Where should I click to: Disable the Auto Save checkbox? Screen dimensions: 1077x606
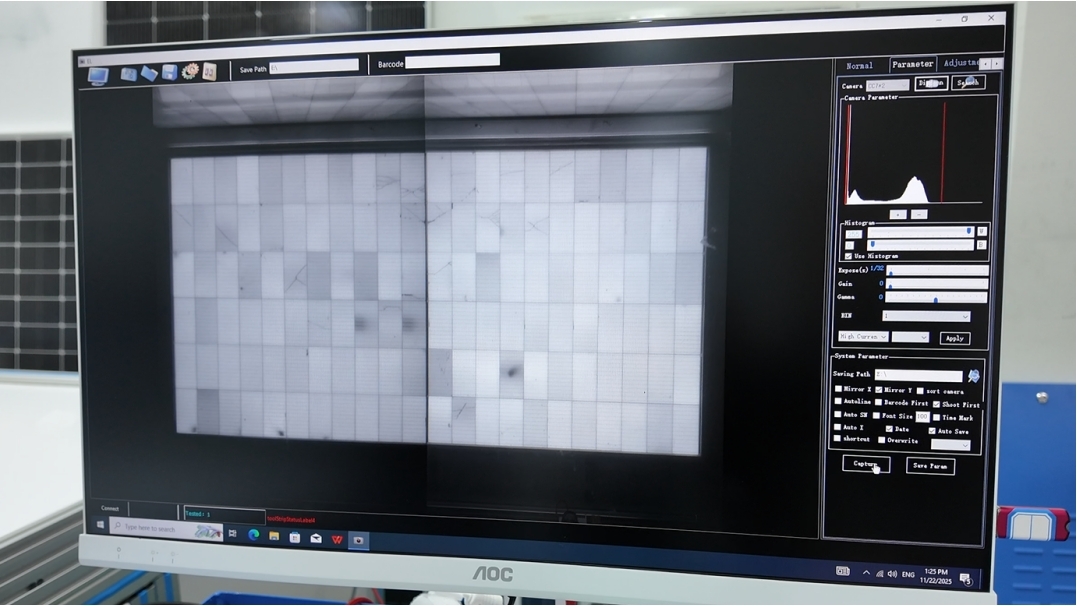[x=932, y=431]
